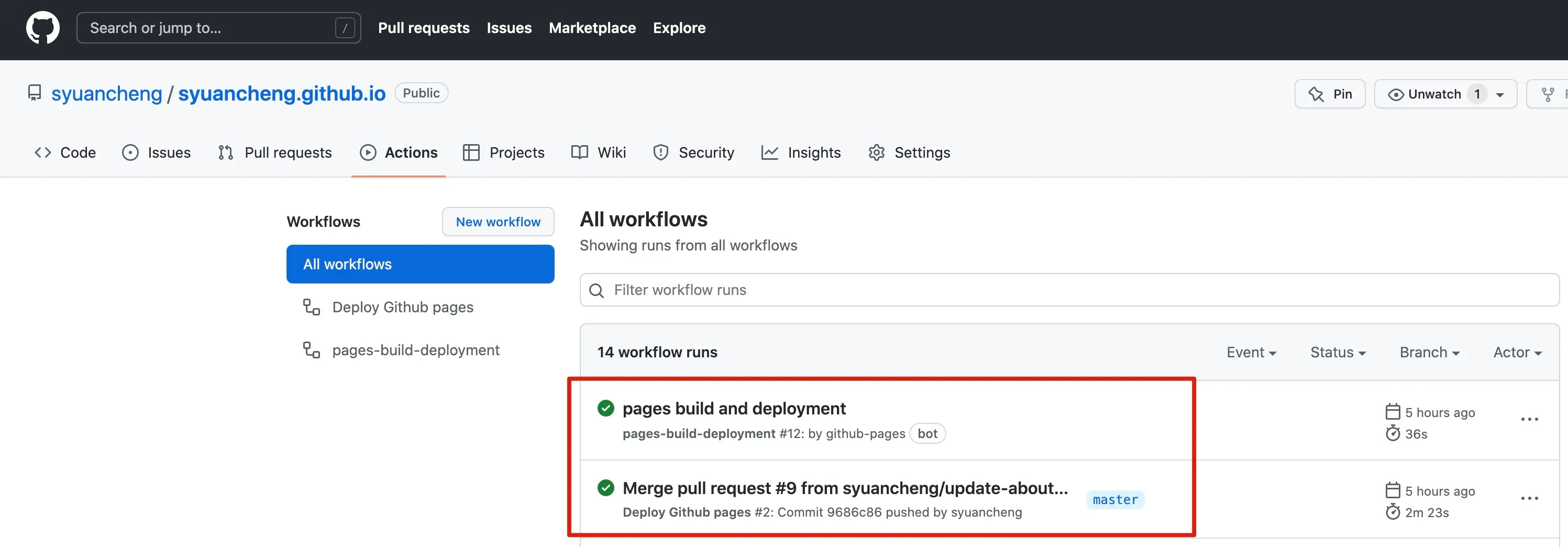This screenshot has width=1568, height=547.
Task: Select the Actions tab
Action: pos(399,152)
